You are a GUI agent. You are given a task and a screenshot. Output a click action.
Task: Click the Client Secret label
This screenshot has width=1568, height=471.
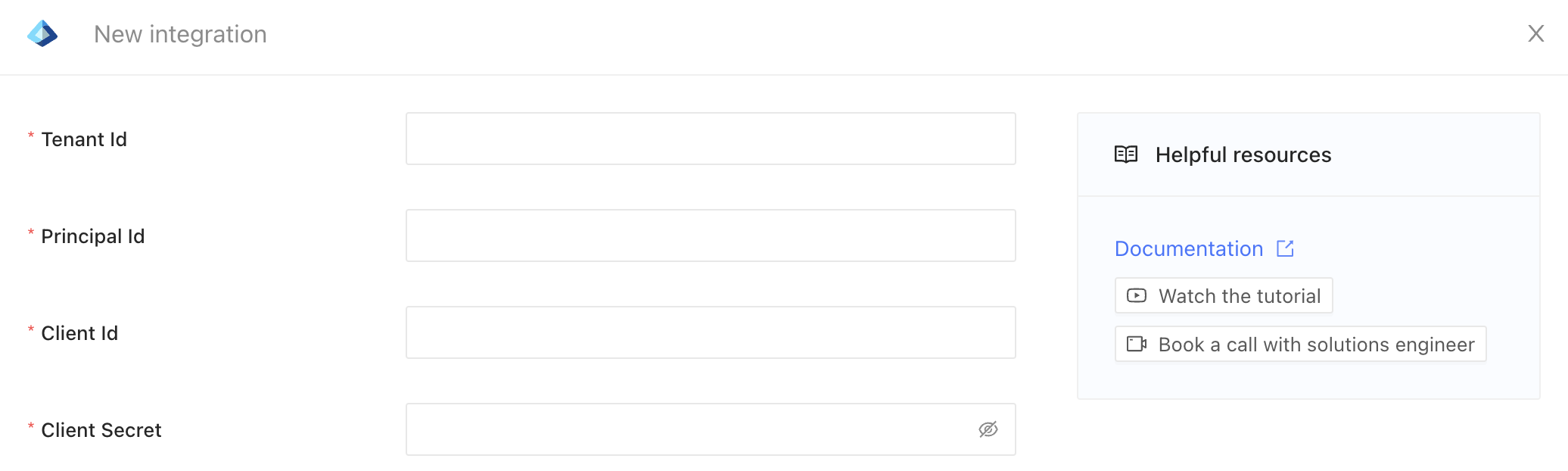pyautogui.click(x=101, y=430)
